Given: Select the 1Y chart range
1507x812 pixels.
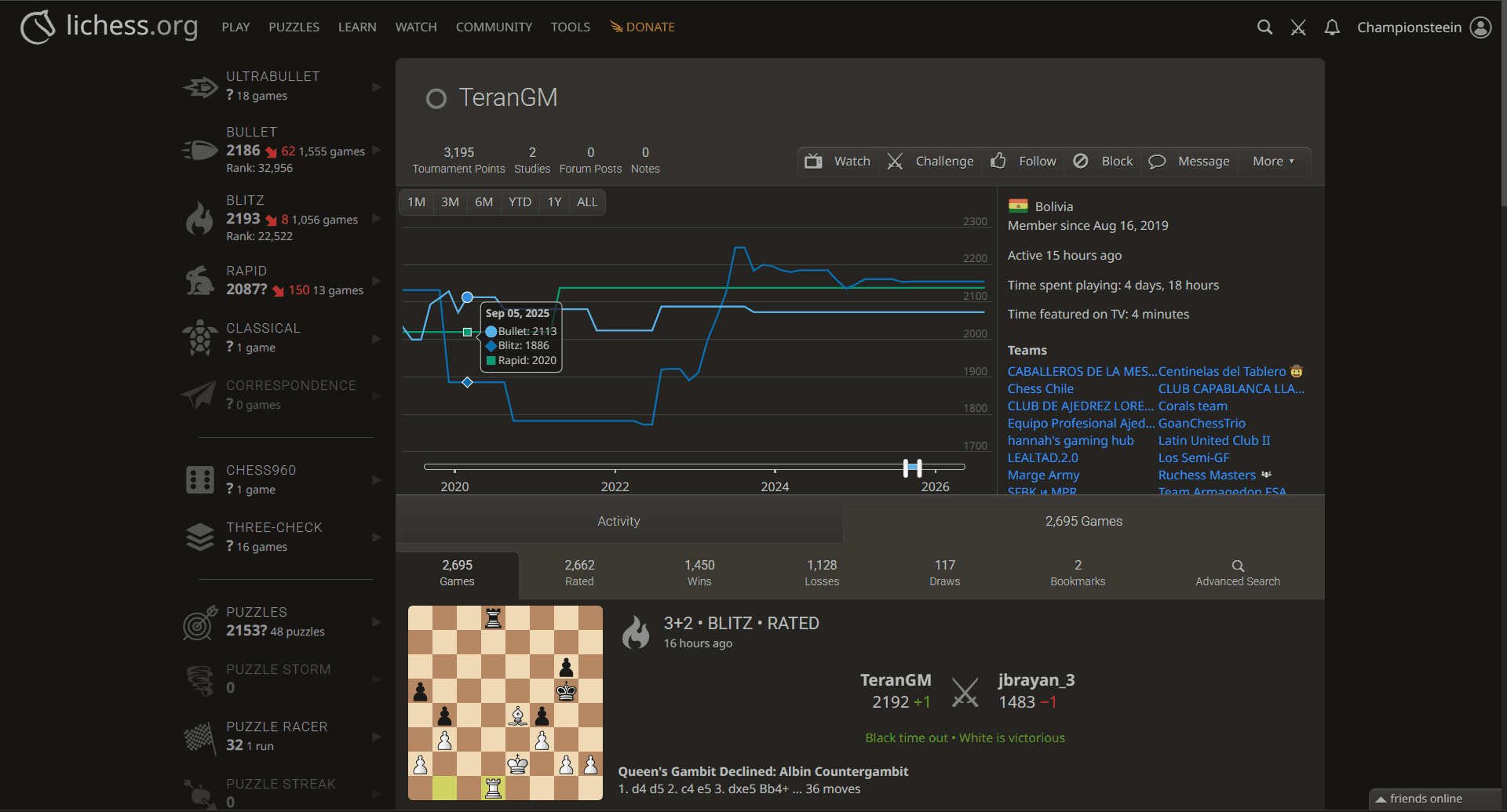Looking at the screenshot, I should [x=554, y=202].
